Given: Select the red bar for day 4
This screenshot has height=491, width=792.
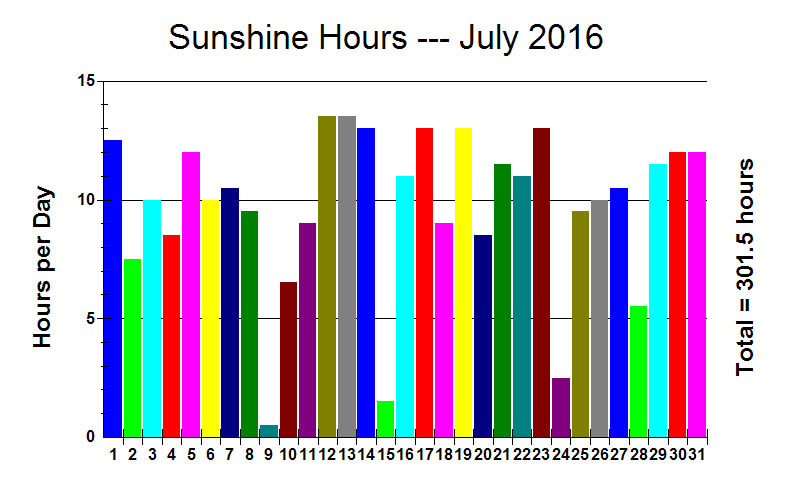Looking at the screenshot, I should pos(171,336).
